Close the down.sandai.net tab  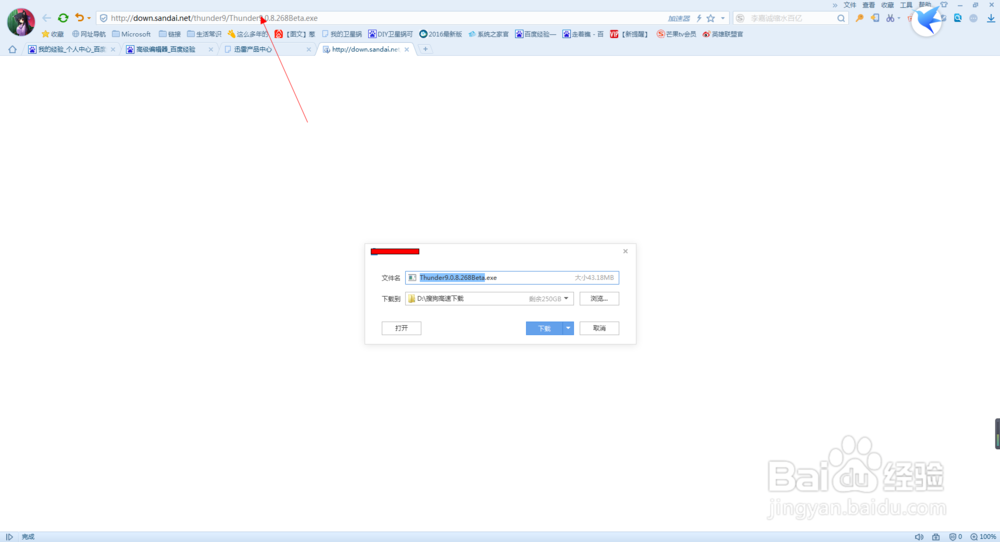coord(407,49)
